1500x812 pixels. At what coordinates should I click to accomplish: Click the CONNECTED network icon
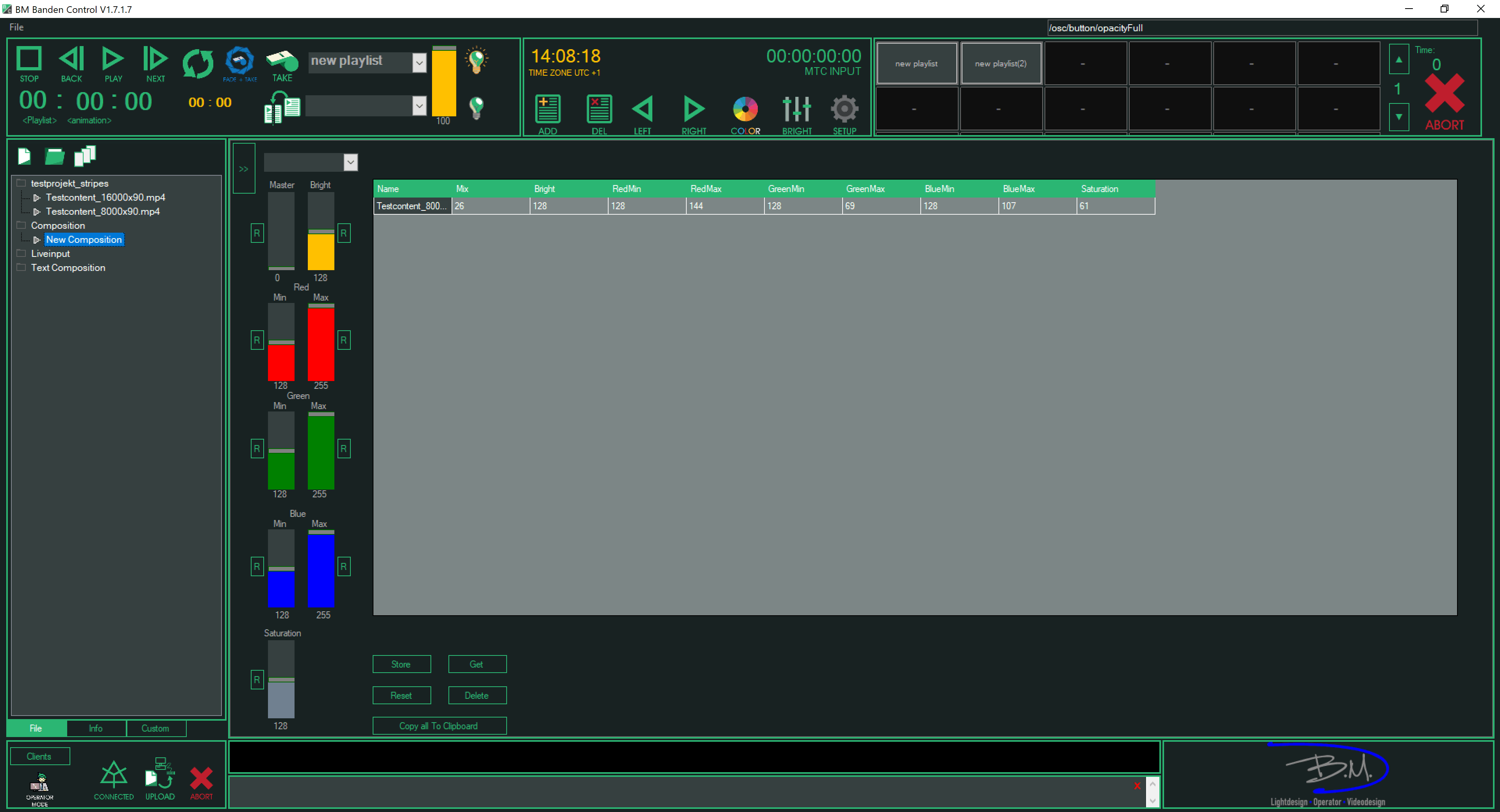tap(114, 775)
